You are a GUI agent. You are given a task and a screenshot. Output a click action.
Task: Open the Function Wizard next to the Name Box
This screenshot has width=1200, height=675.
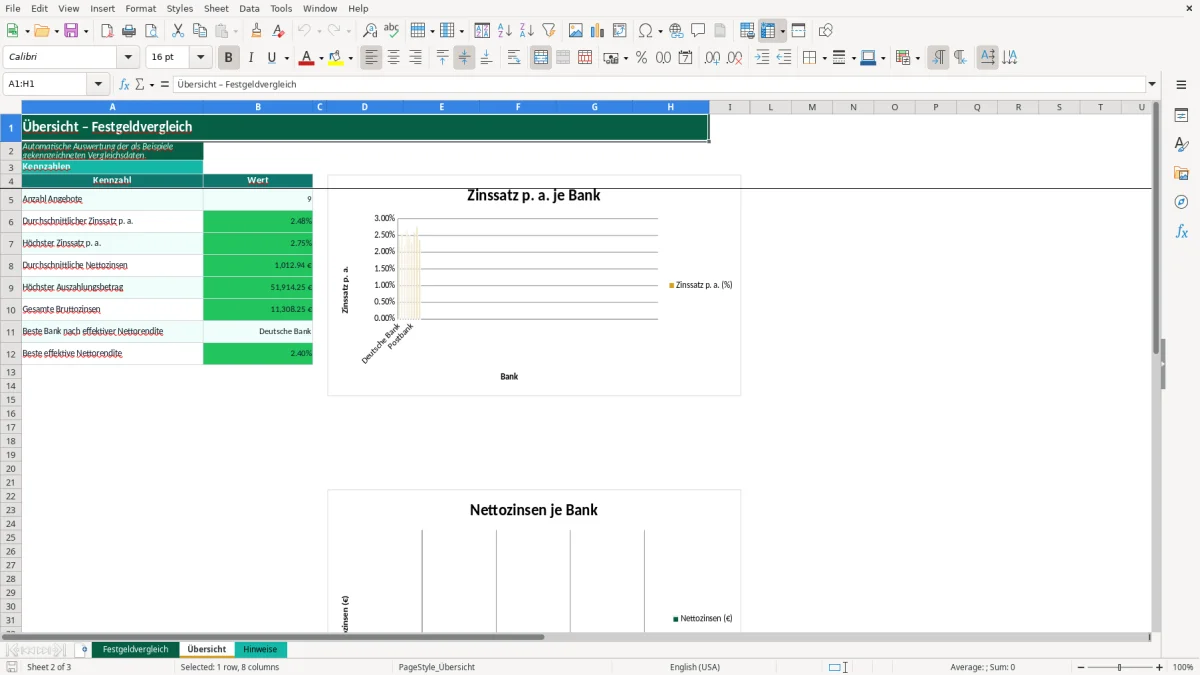(x=124, y=85)
